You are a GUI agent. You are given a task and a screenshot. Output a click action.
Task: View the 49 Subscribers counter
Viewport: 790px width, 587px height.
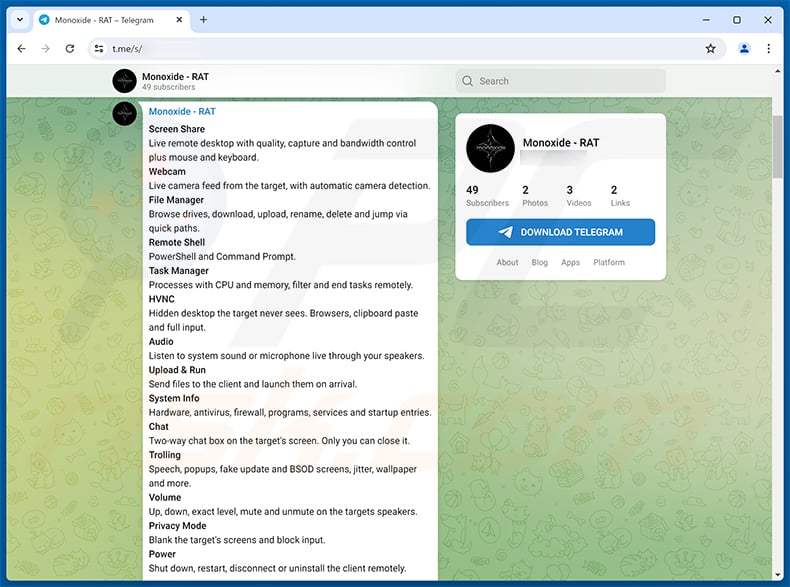(x=487, y=195)
